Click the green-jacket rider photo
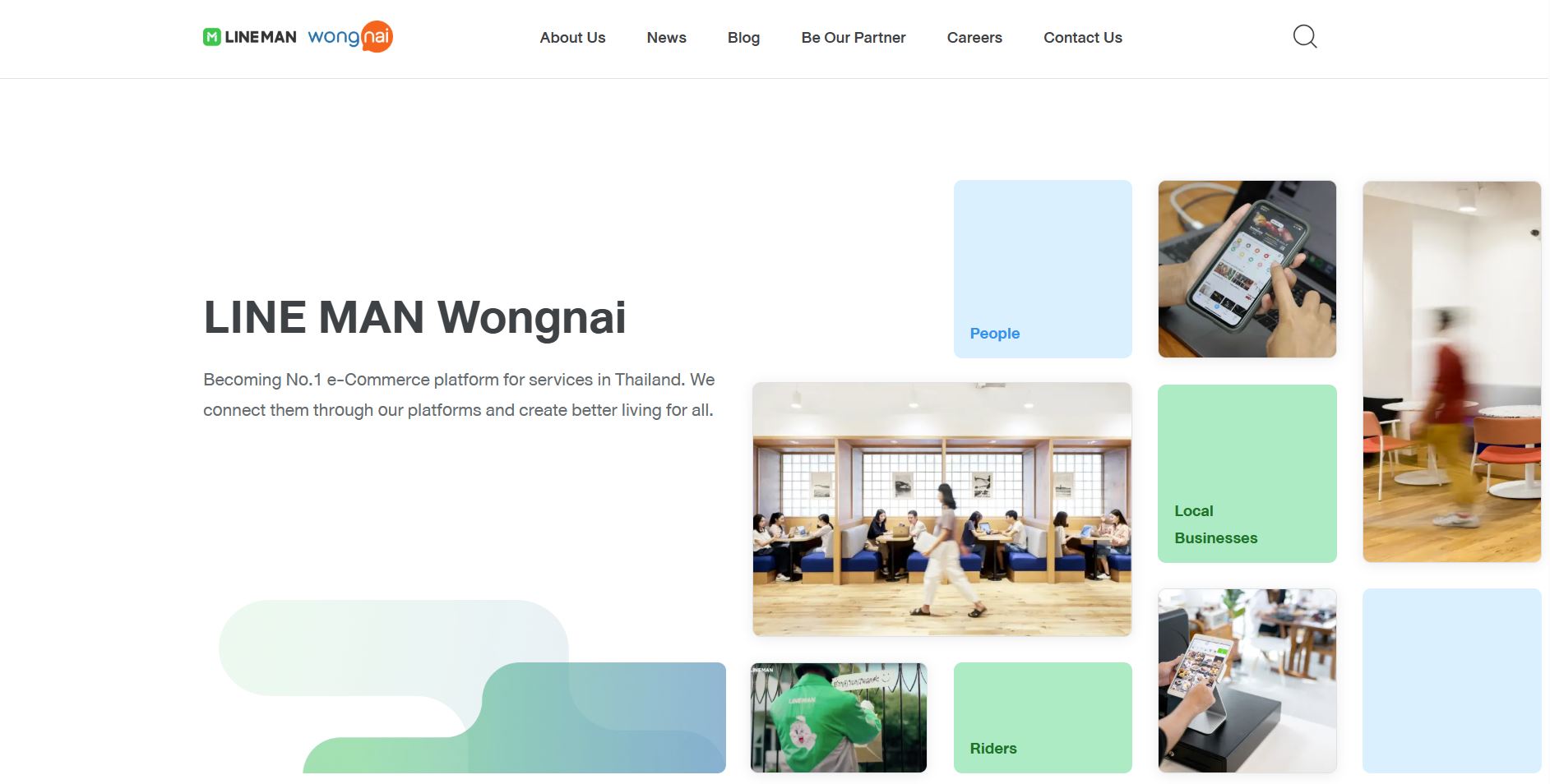Image resolution: width=1550 pixels, height=784 pixels. point(839,717)
